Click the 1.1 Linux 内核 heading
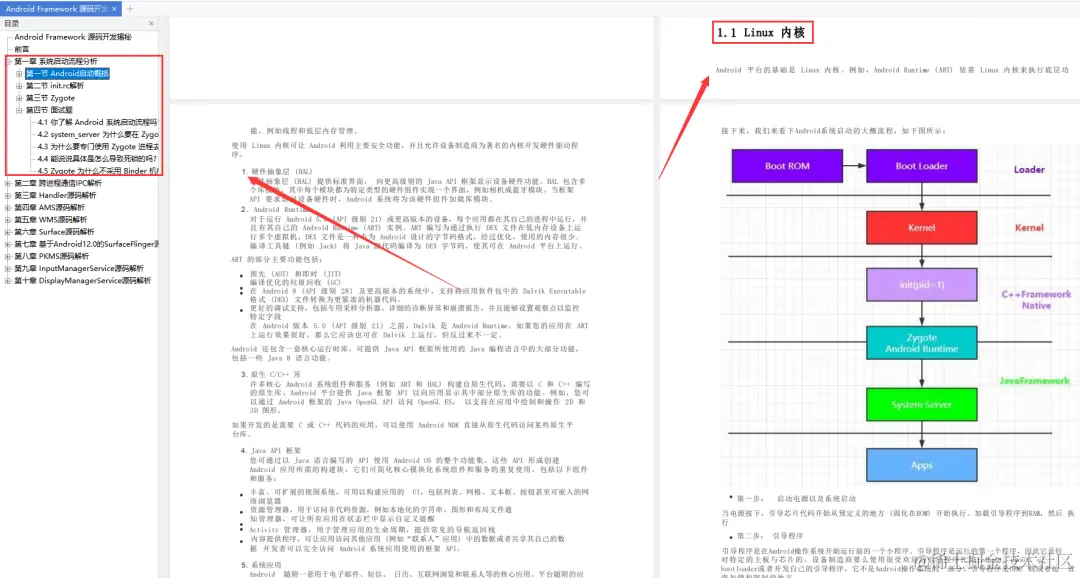The image size is (1080, 578). tap(761, 32)
